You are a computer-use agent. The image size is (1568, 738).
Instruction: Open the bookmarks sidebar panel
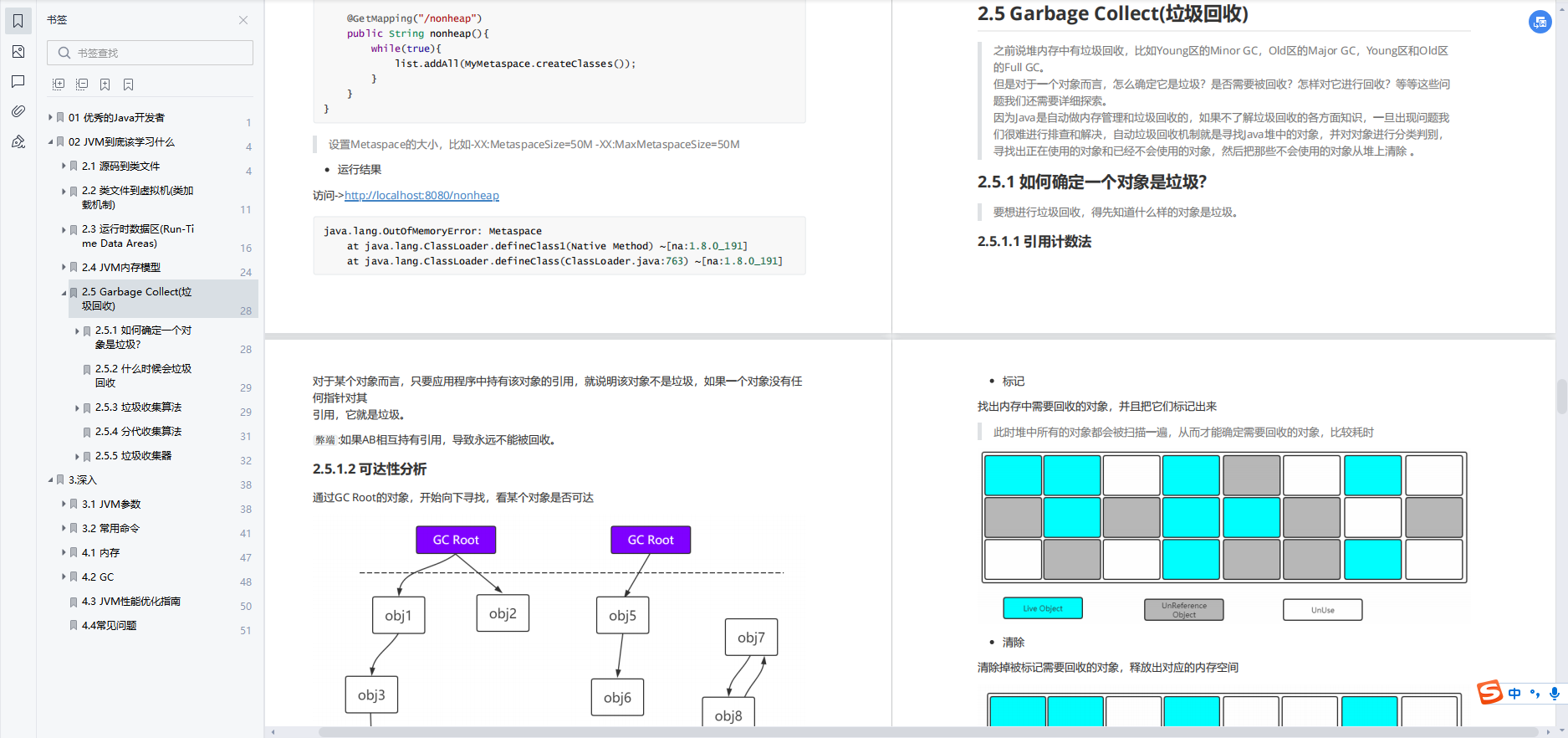pyautogui.click(x=18, y=22)
